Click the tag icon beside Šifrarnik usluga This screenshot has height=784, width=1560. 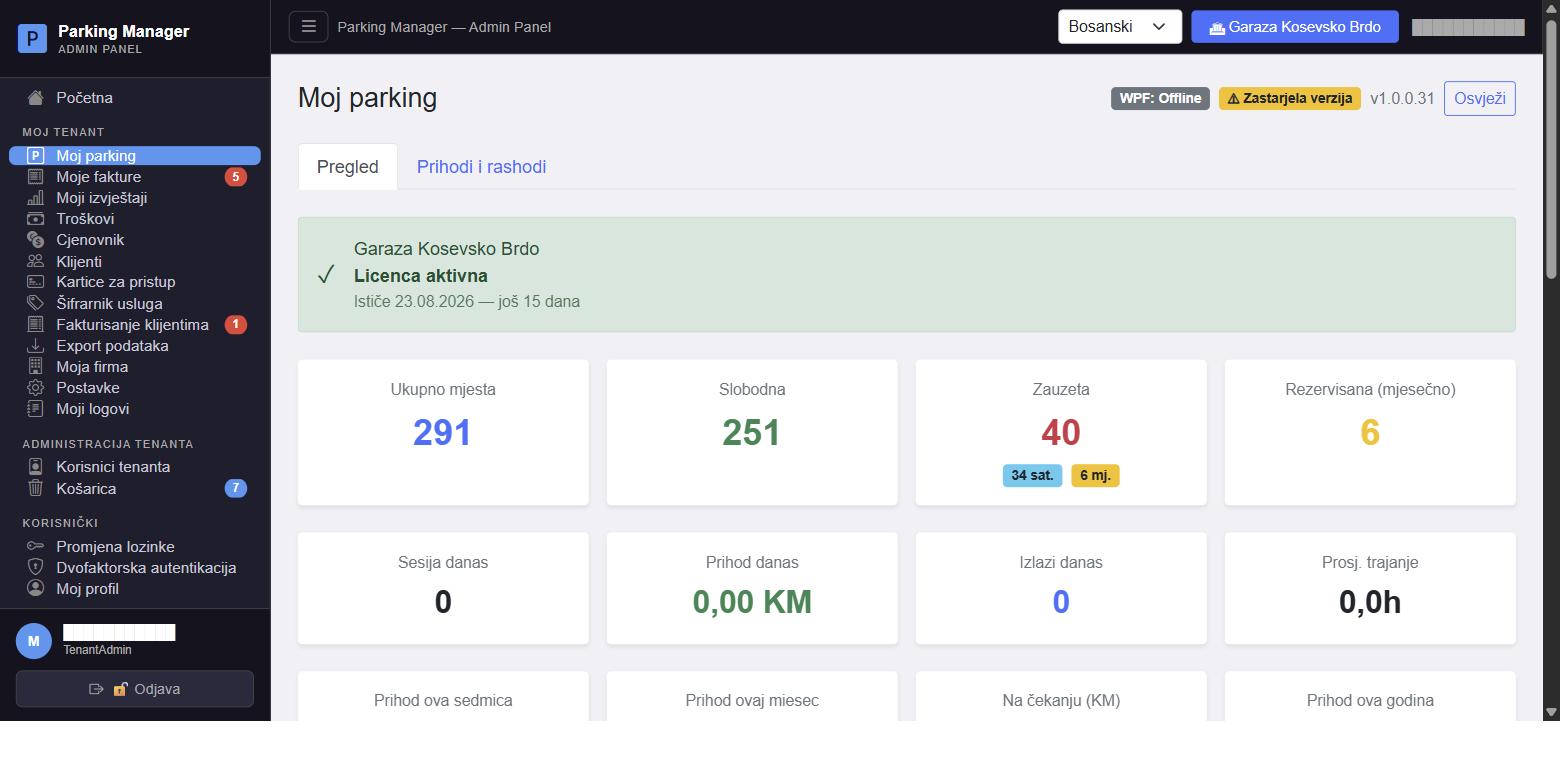[x=36, y=303]
